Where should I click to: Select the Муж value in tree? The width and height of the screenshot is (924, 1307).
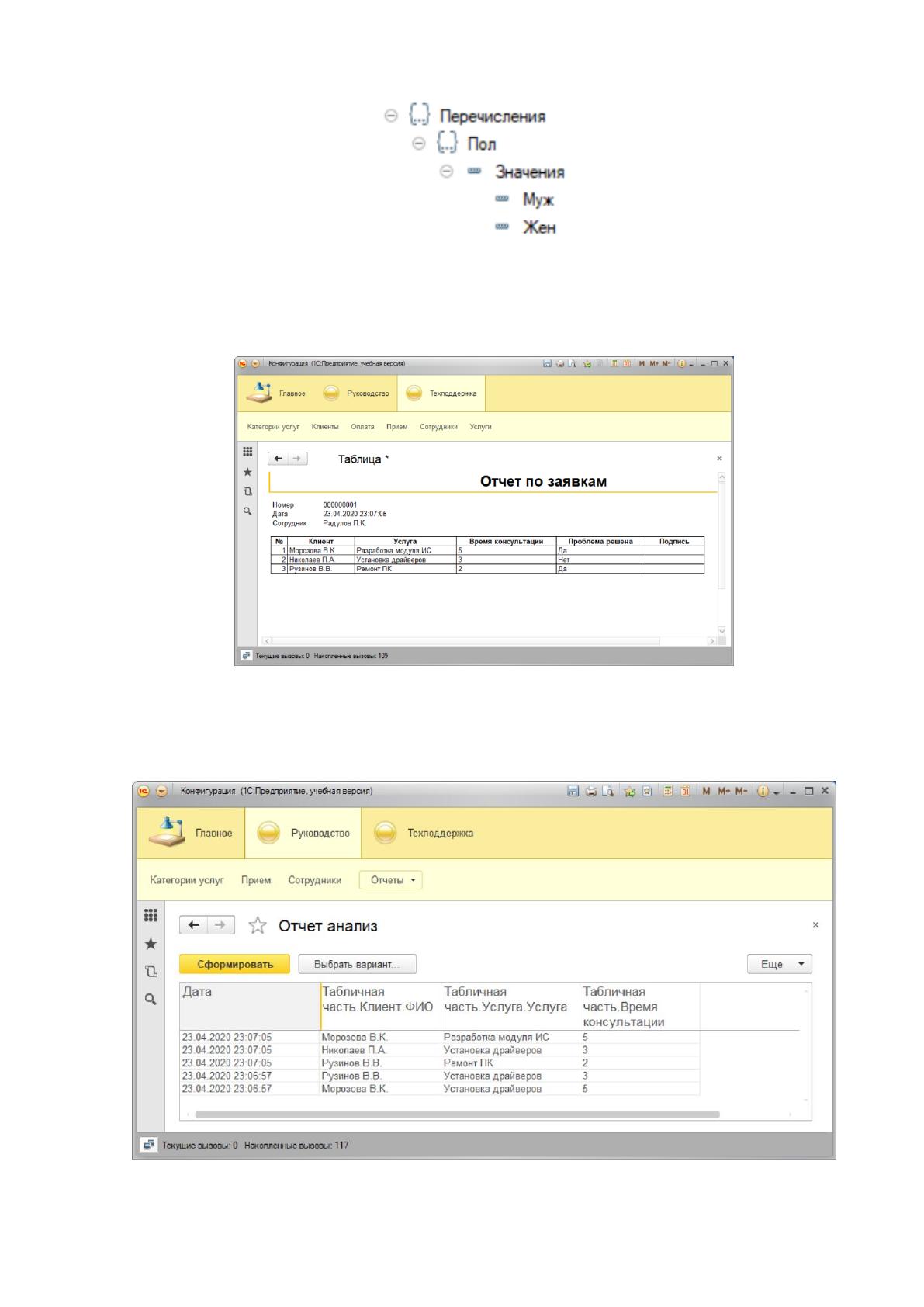[x=538, y=199]
